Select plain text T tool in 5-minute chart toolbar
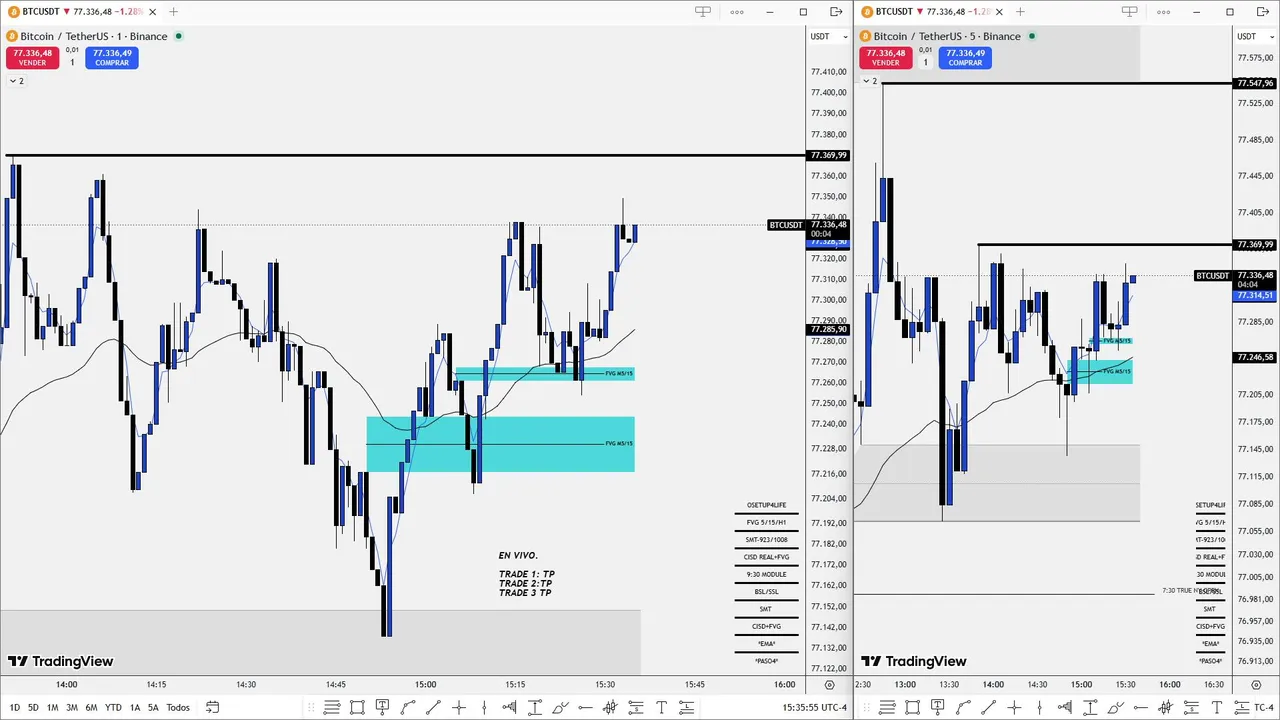Viewport: 1280px width, 720px height. click(1216, 707)
